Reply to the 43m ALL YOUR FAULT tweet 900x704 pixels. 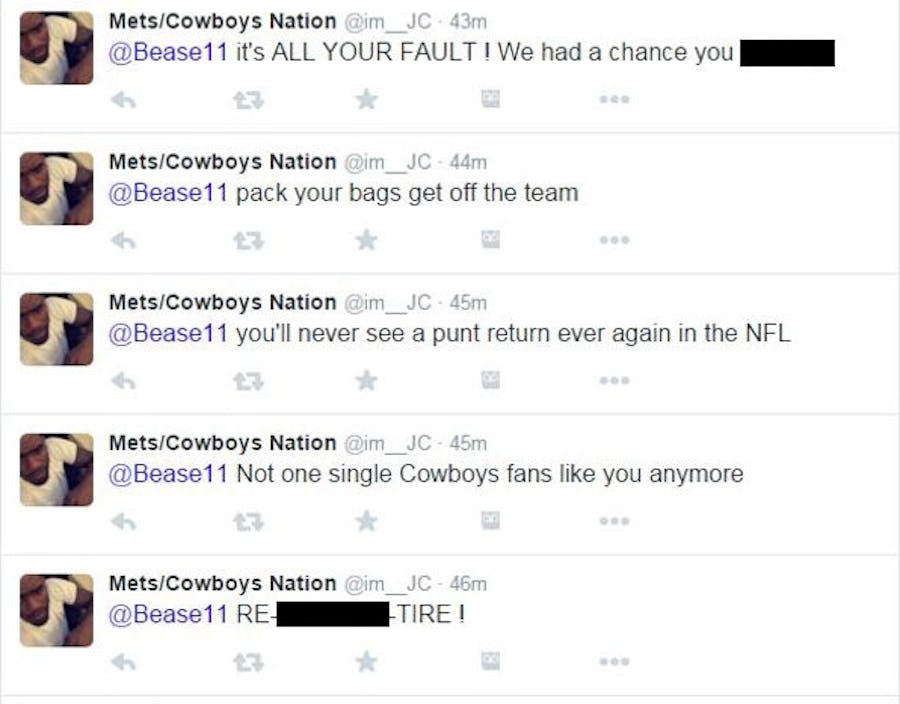[x=122, y=99]
